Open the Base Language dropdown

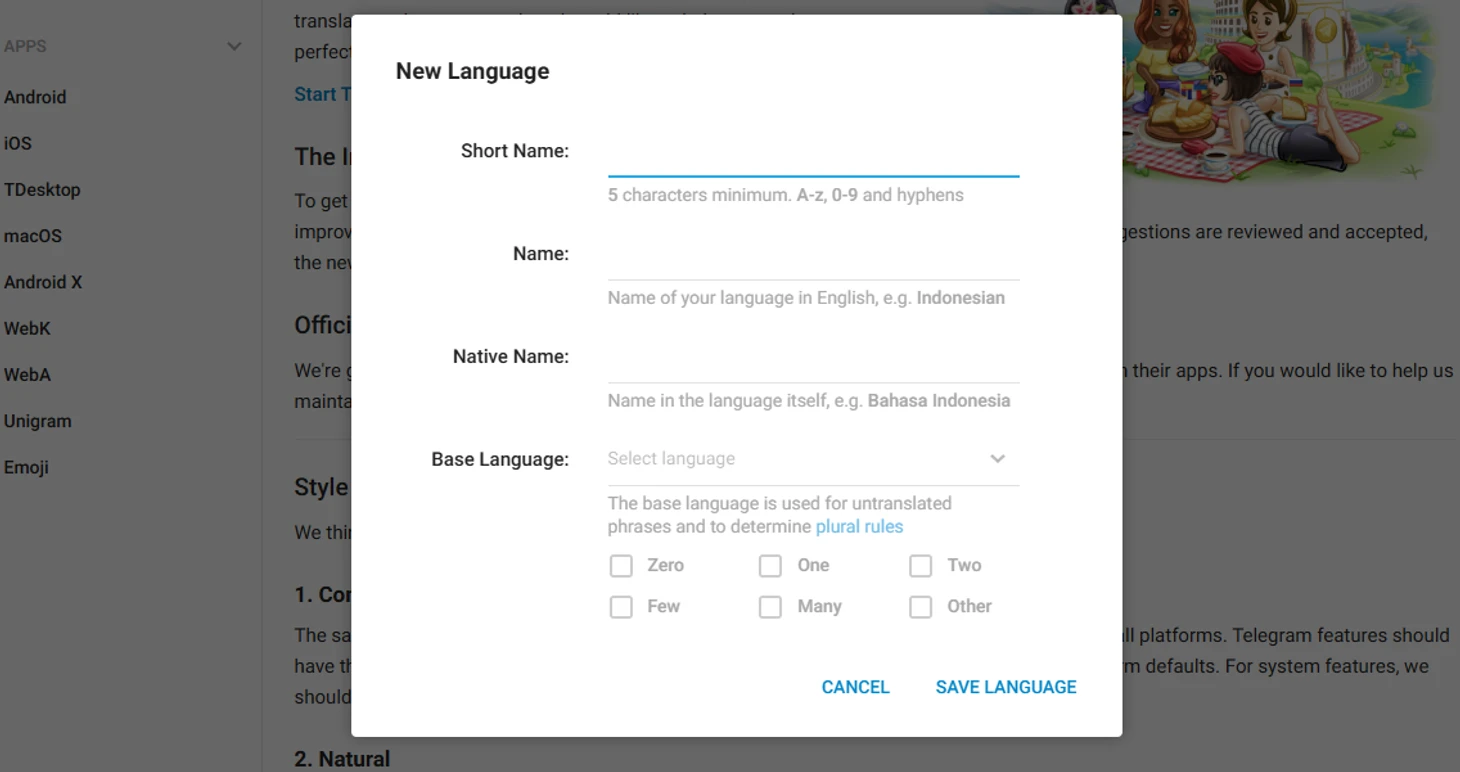pos(813,459)
